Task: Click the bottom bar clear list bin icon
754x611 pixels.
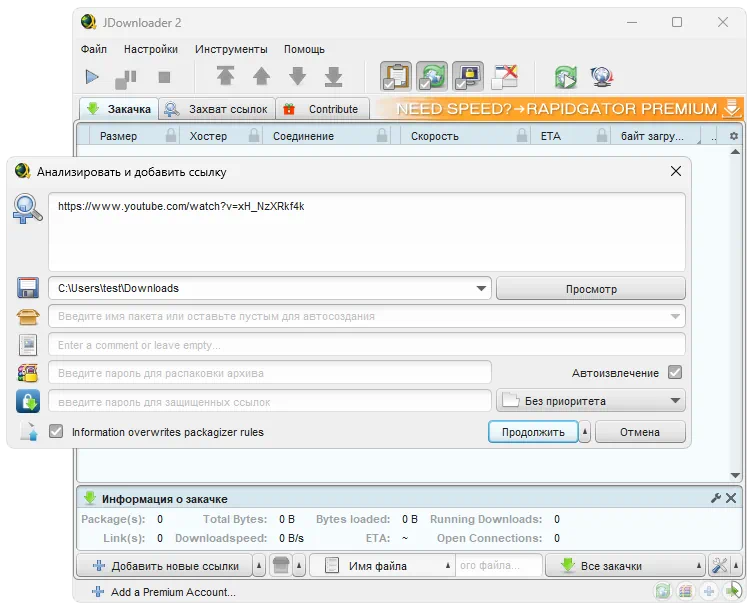Action: [x=281, y=565]
